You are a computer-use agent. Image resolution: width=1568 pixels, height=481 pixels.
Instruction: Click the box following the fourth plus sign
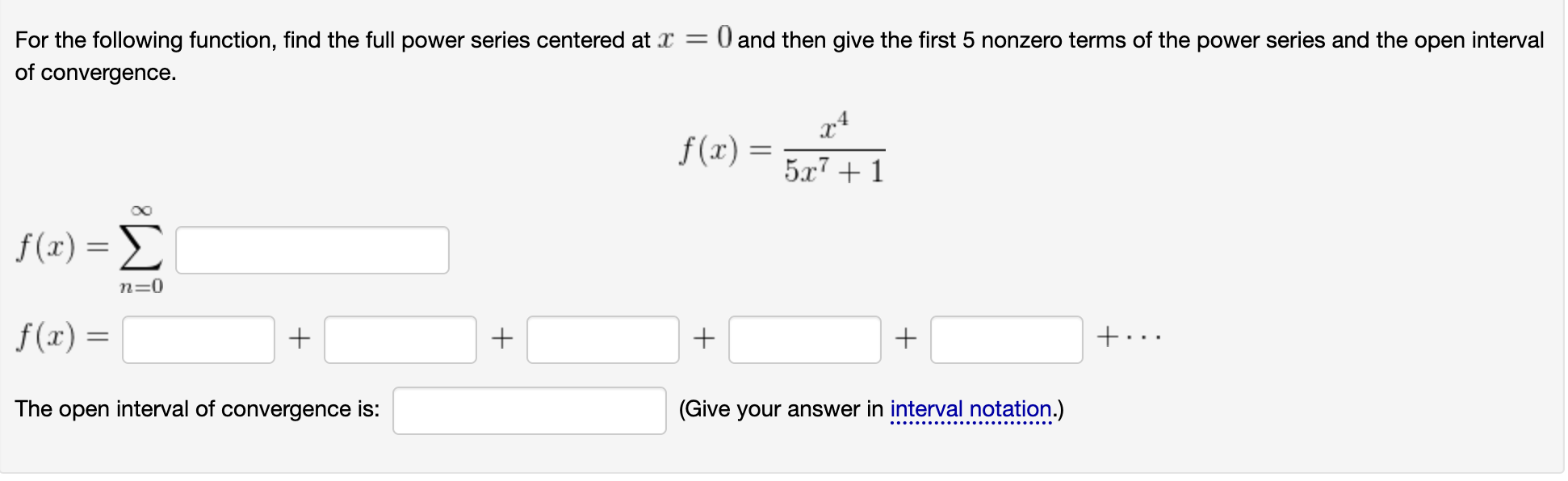pos(1007,340)
